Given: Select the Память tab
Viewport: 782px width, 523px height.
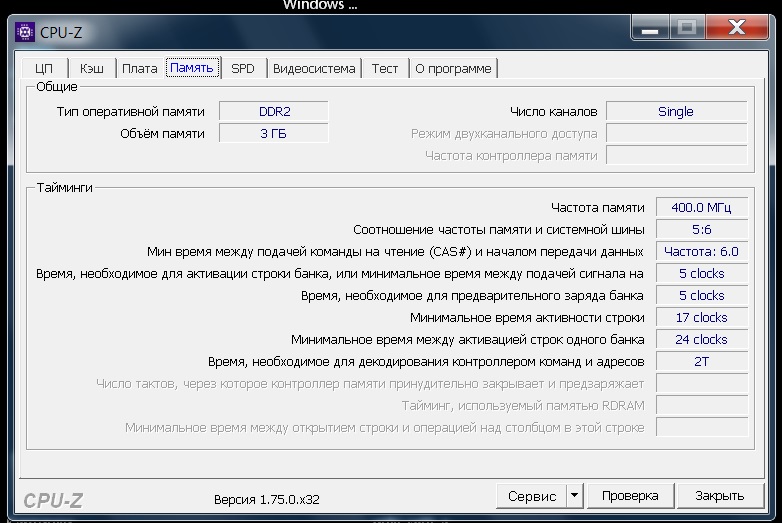Looking at the screenshot, I should coord(192,68).
